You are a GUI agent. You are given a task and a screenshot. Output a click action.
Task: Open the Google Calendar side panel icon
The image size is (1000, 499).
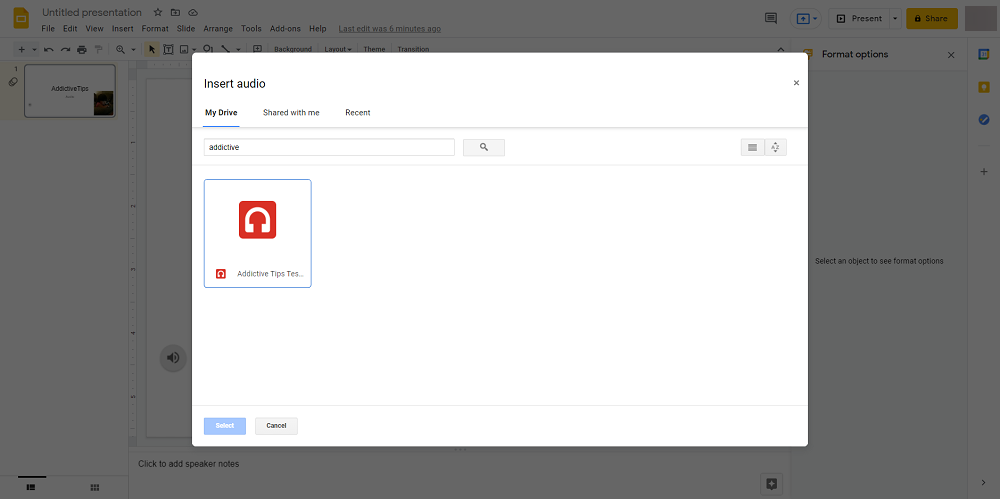pos(984,54)
